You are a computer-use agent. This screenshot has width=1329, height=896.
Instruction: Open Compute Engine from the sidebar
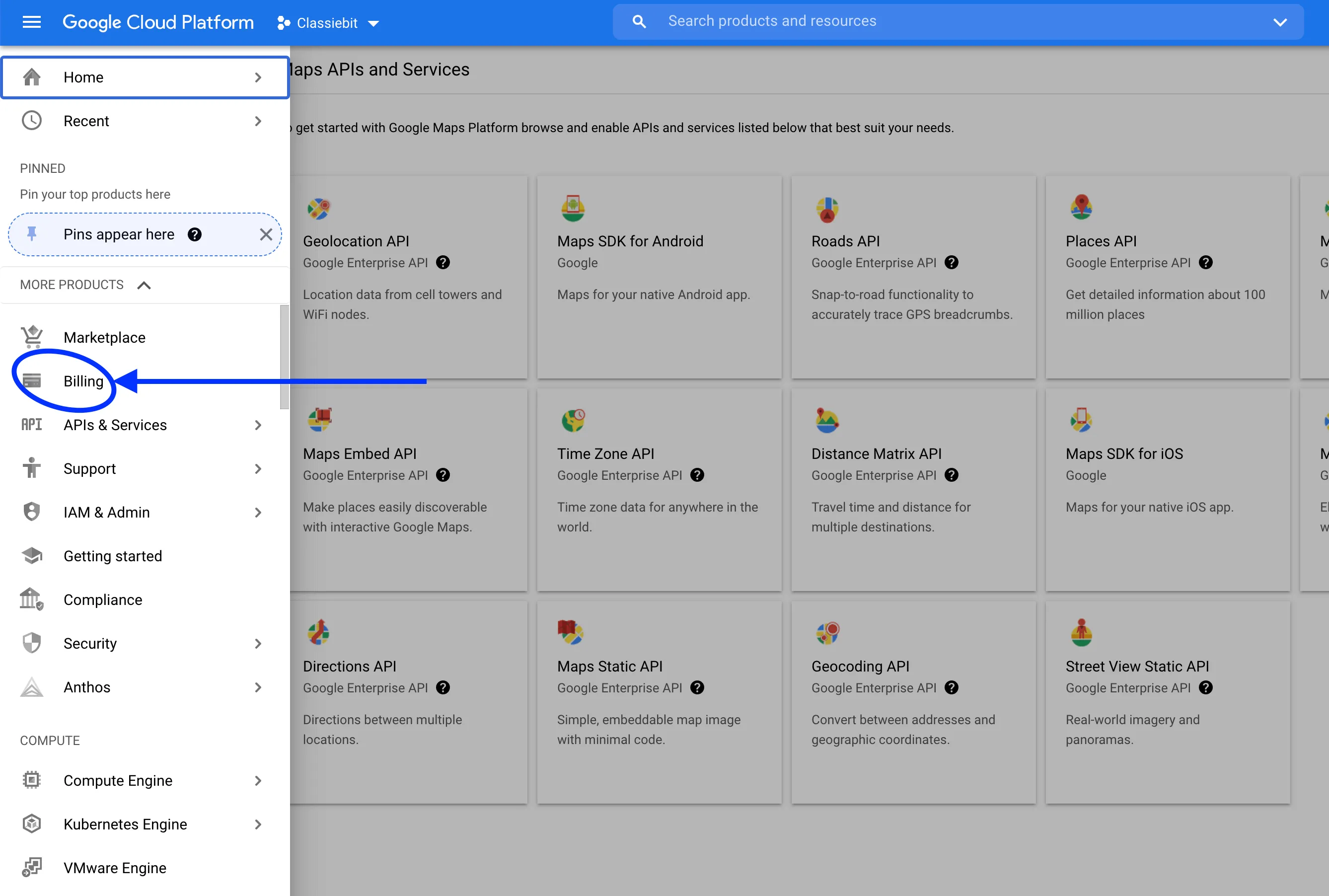118,780
